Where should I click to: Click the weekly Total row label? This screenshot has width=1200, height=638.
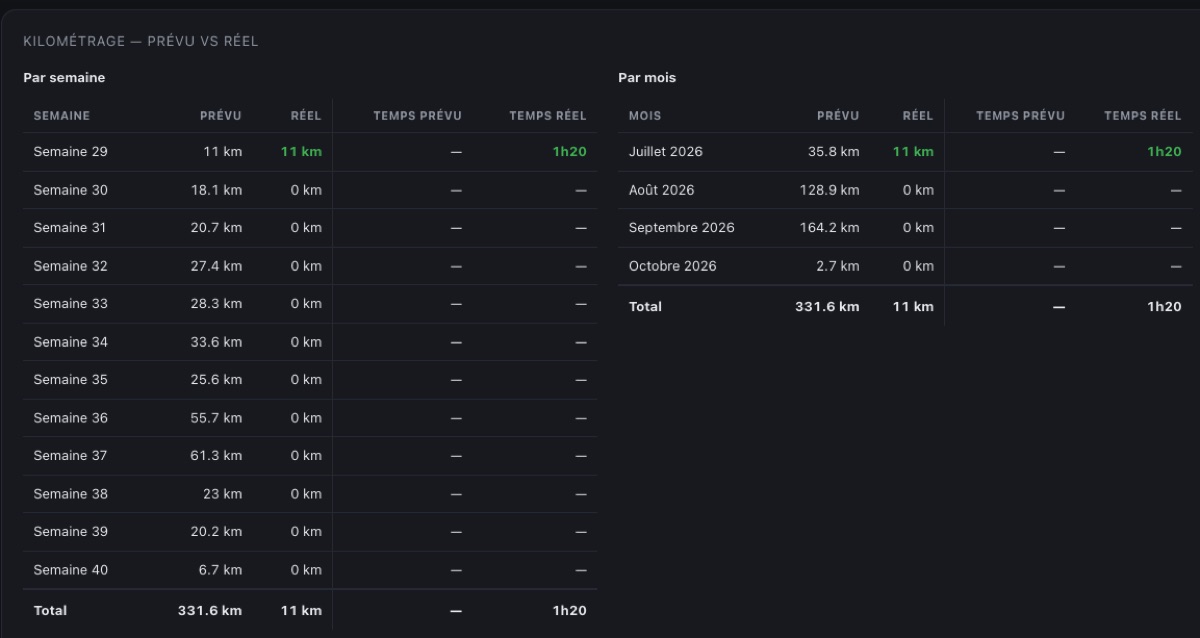pos(50,610)
